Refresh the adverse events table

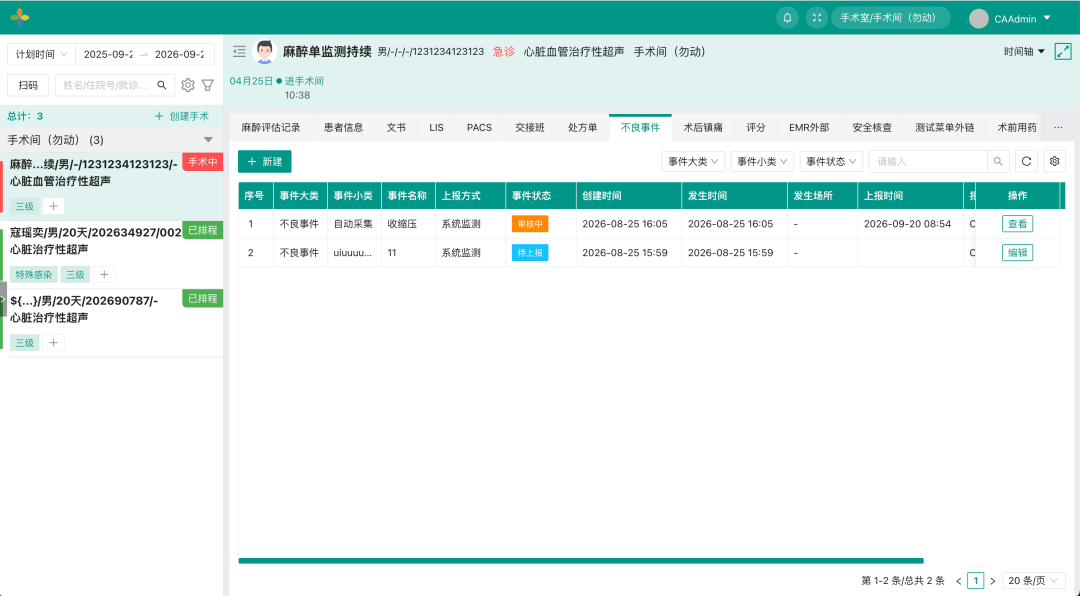(1026, 161)
